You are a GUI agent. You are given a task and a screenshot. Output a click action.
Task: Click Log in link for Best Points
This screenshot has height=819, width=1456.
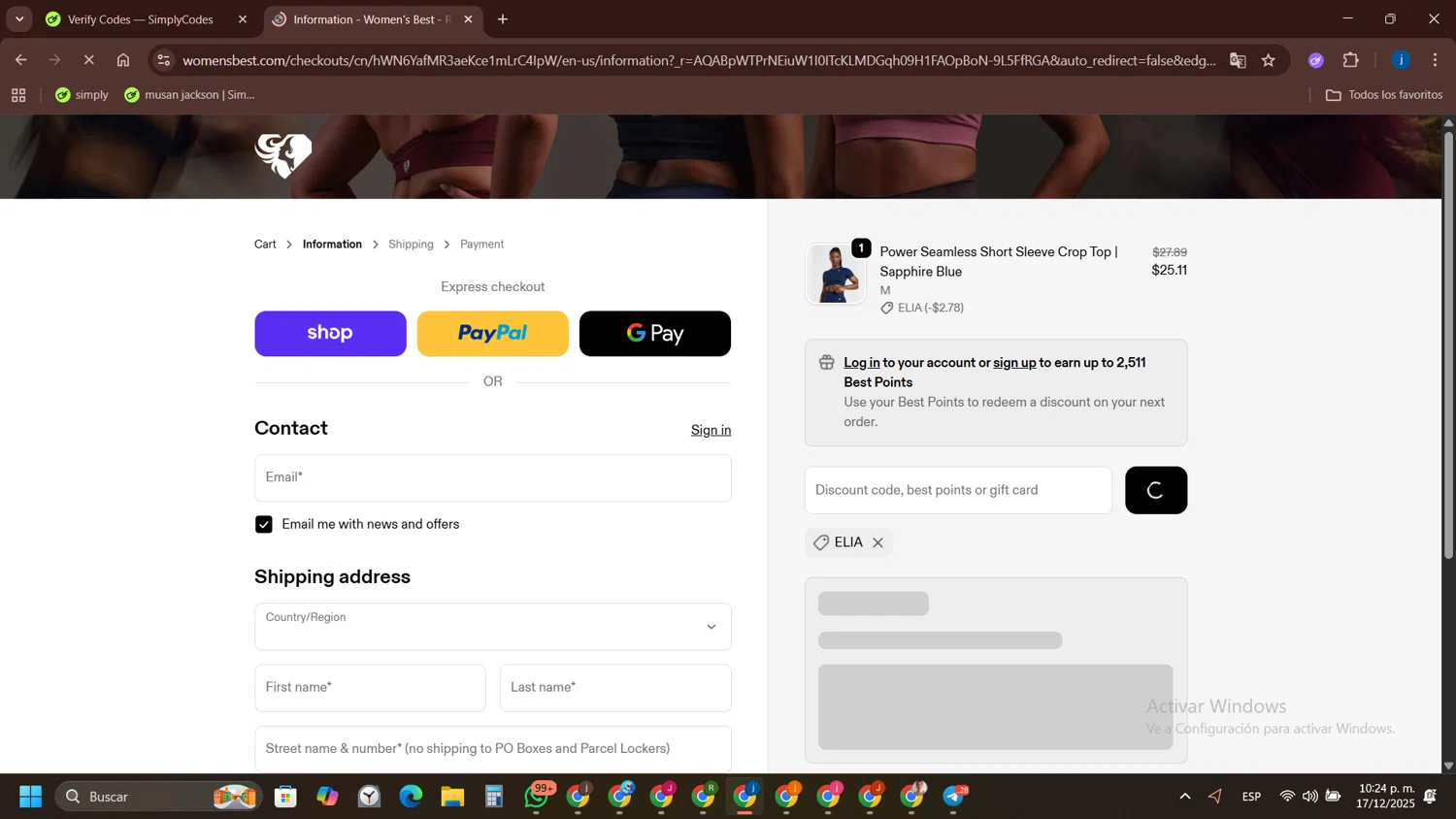(x=862, y=362)
